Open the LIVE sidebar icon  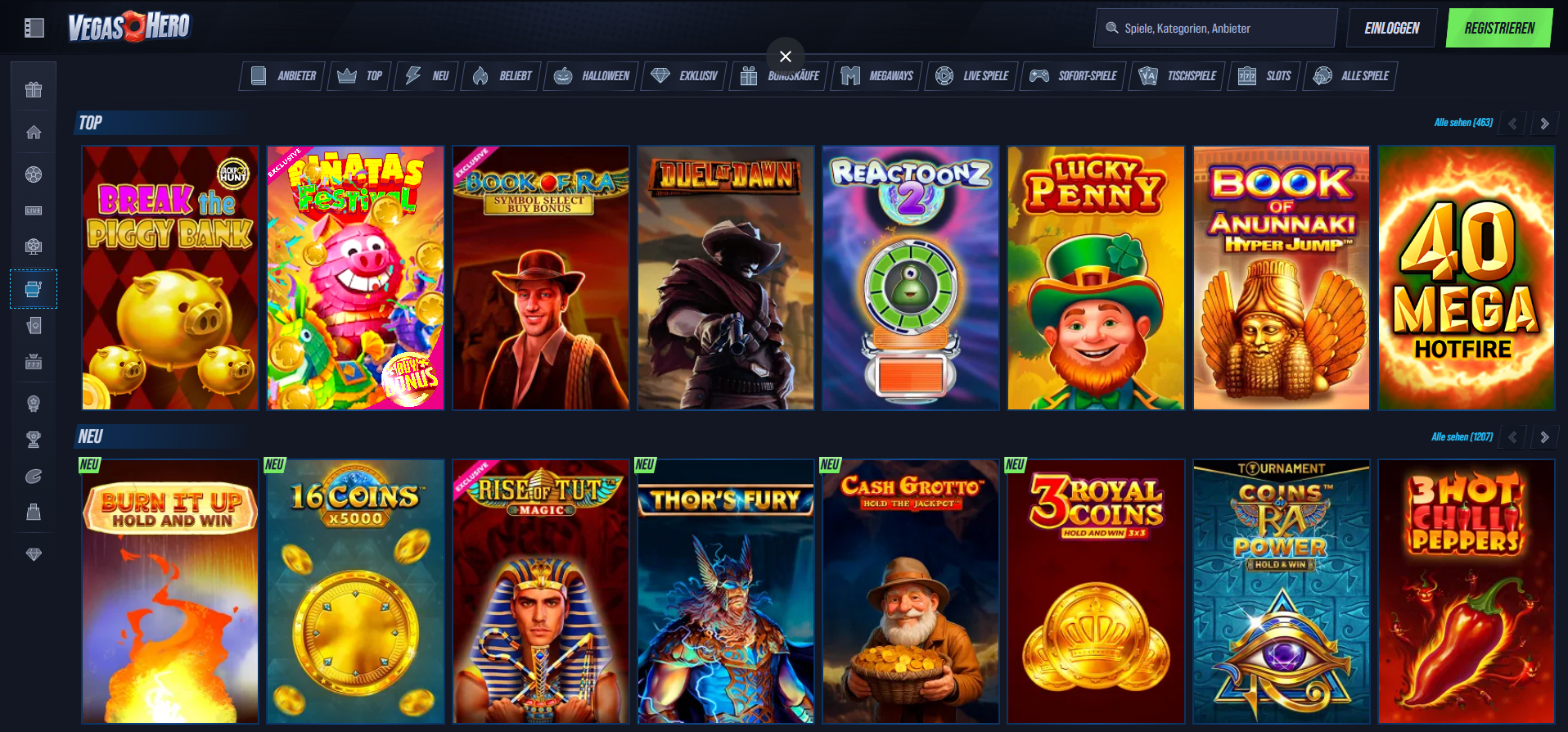(x=34, y=210)
